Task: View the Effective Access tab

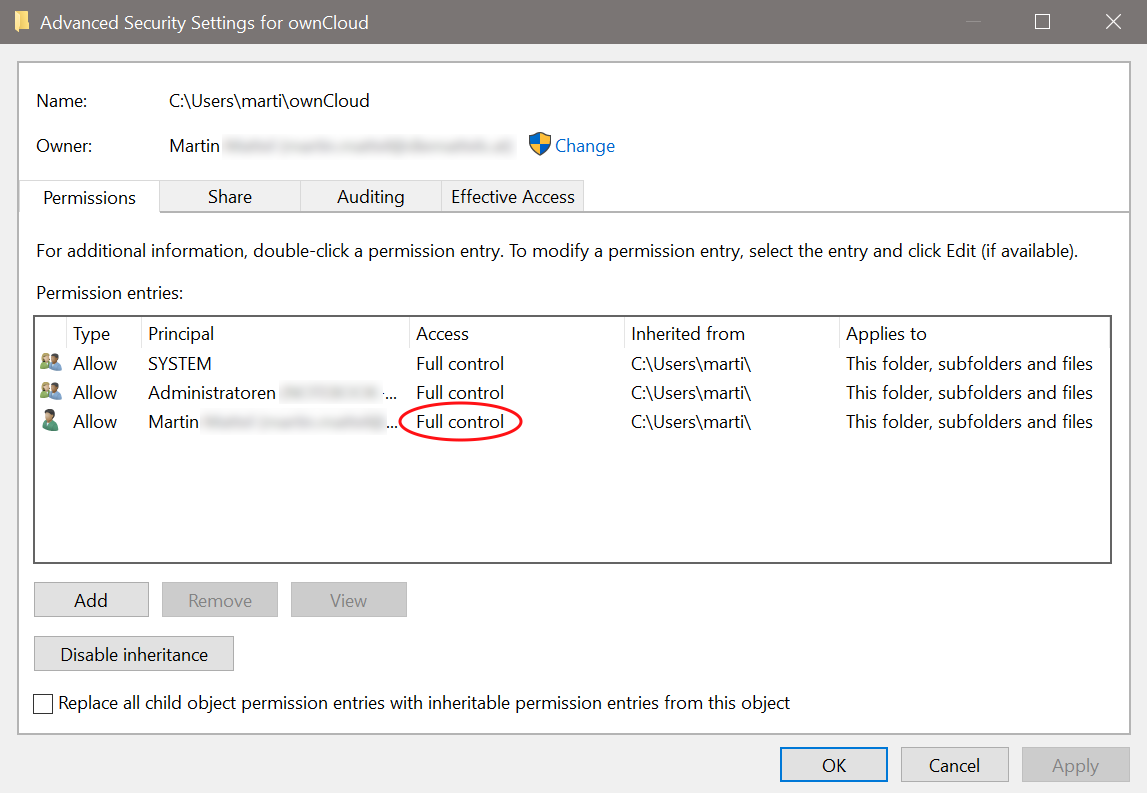Action: pyautogui.click(x=512, y=196)
